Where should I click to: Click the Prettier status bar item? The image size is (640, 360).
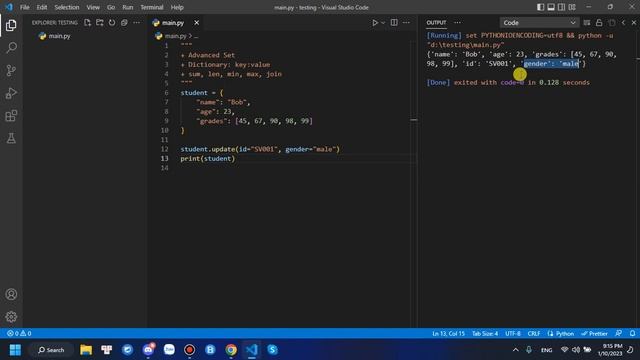(x=595, y=333)
